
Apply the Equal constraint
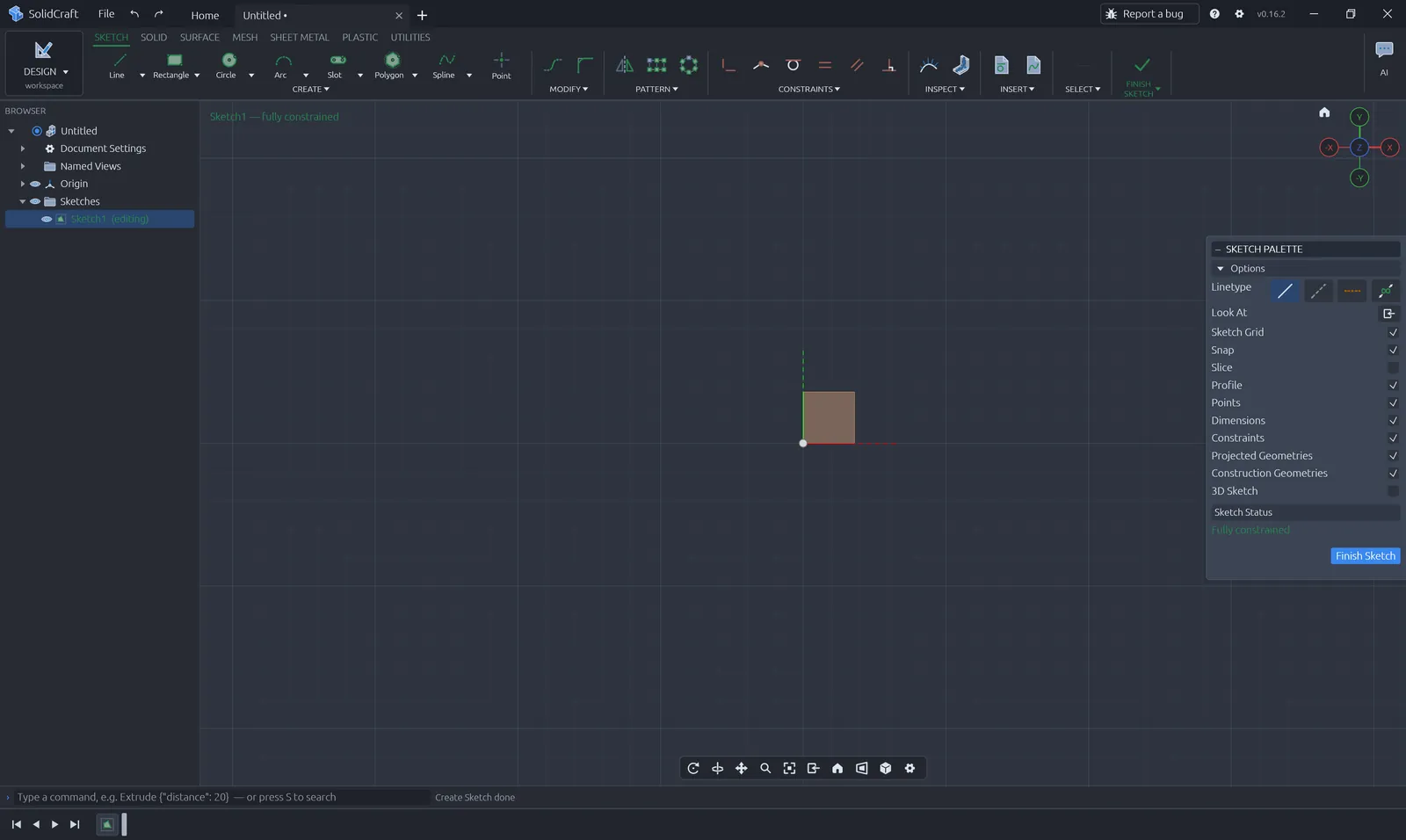825,65
